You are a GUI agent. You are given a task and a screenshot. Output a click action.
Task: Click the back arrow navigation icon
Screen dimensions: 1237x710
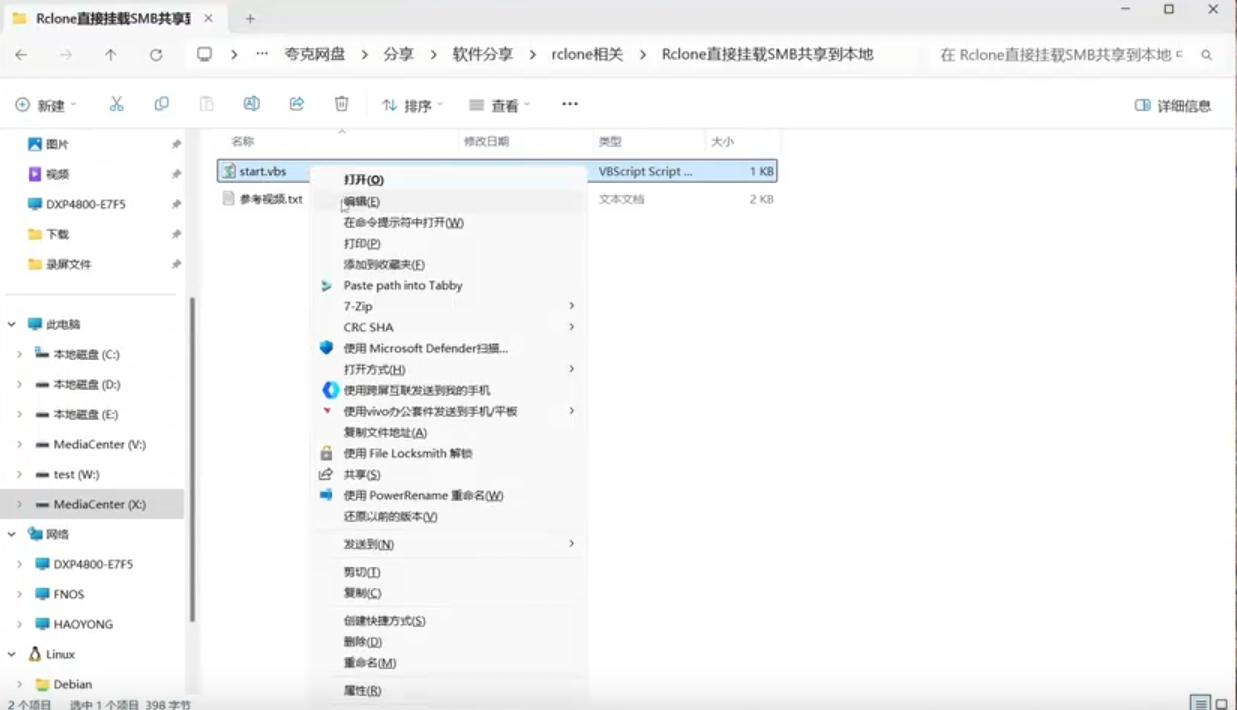click(x=20, y=55)
